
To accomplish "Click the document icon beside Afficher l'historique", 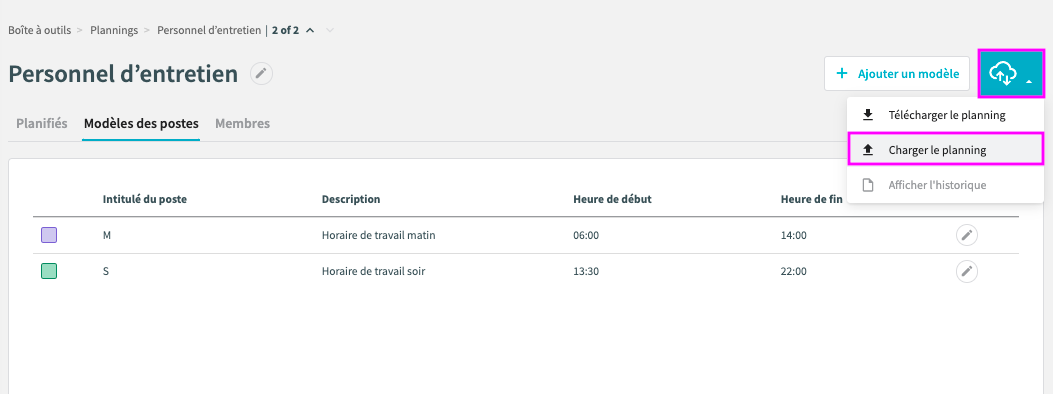I will point(868,185).
